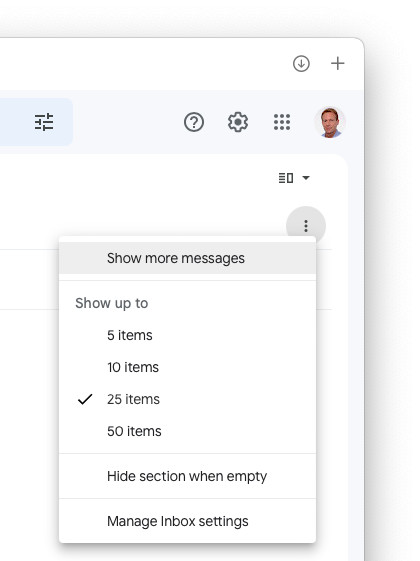Open Gmail support help icon
The image size is (420, 561).
coord(194,122)
